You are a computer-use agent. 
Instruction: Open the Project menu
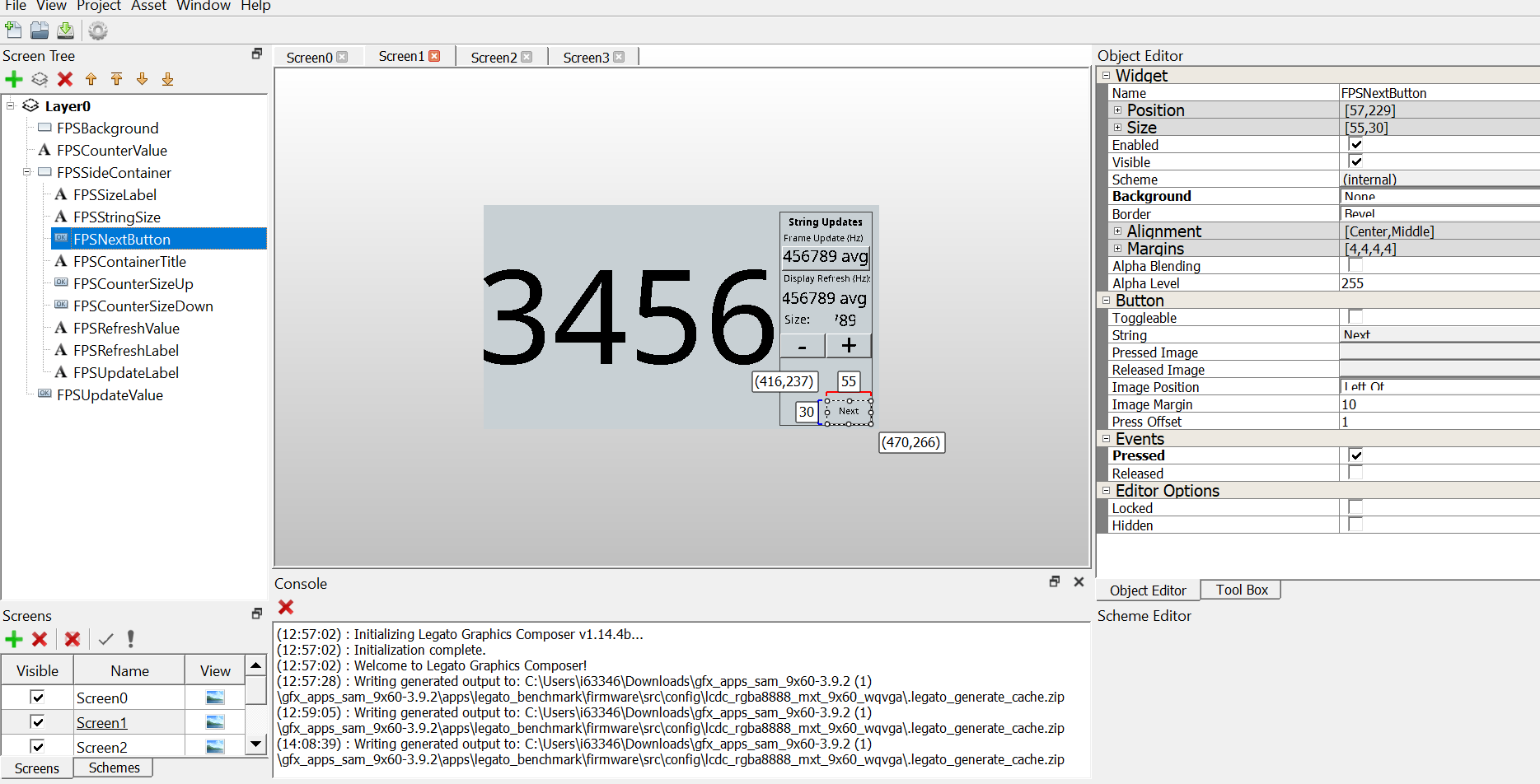(99, 6)
